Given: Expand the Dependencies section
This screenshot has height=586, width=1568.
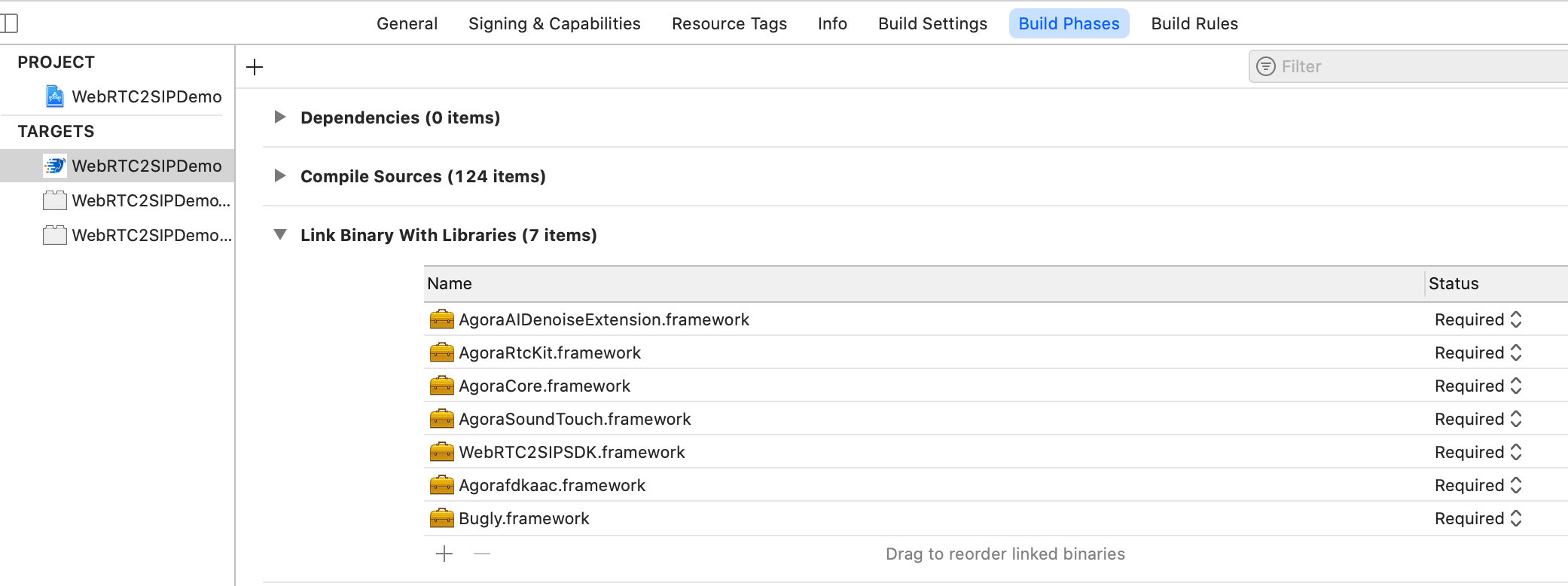Looking at the screenshot, I should coord(280,117).
